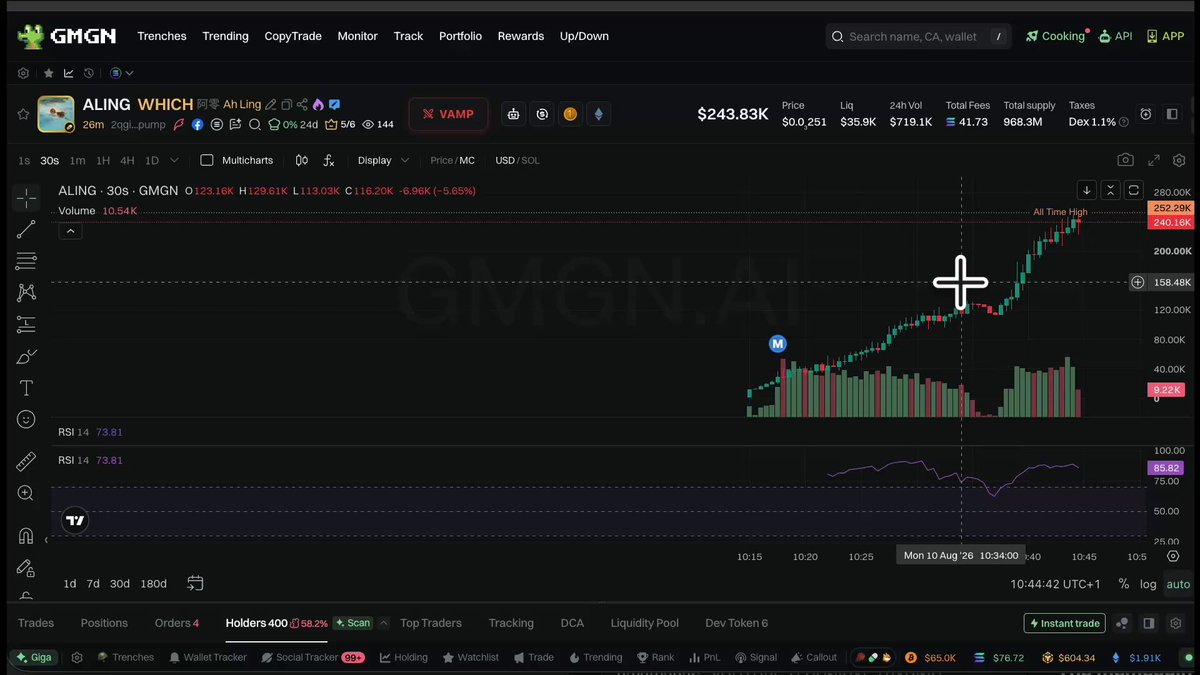
Task: Collapse the indicator legend chevron under Volume
Action: pos(71,231)
